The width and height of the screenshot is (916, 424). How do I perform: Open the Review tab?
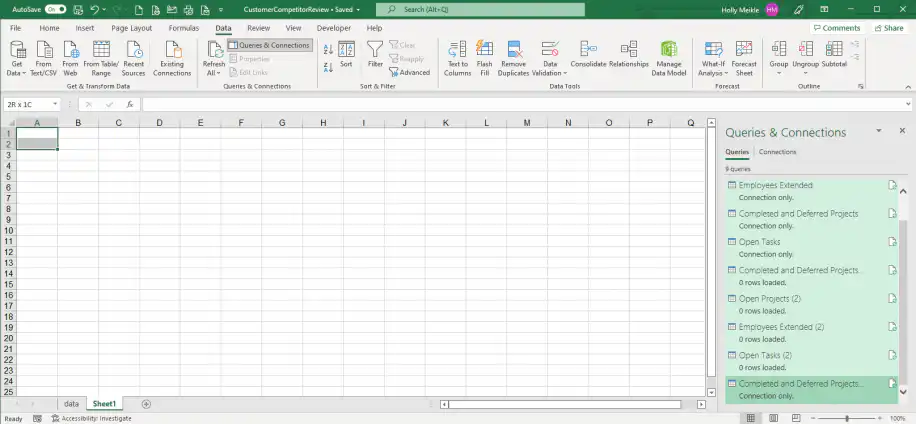point(258,28)
